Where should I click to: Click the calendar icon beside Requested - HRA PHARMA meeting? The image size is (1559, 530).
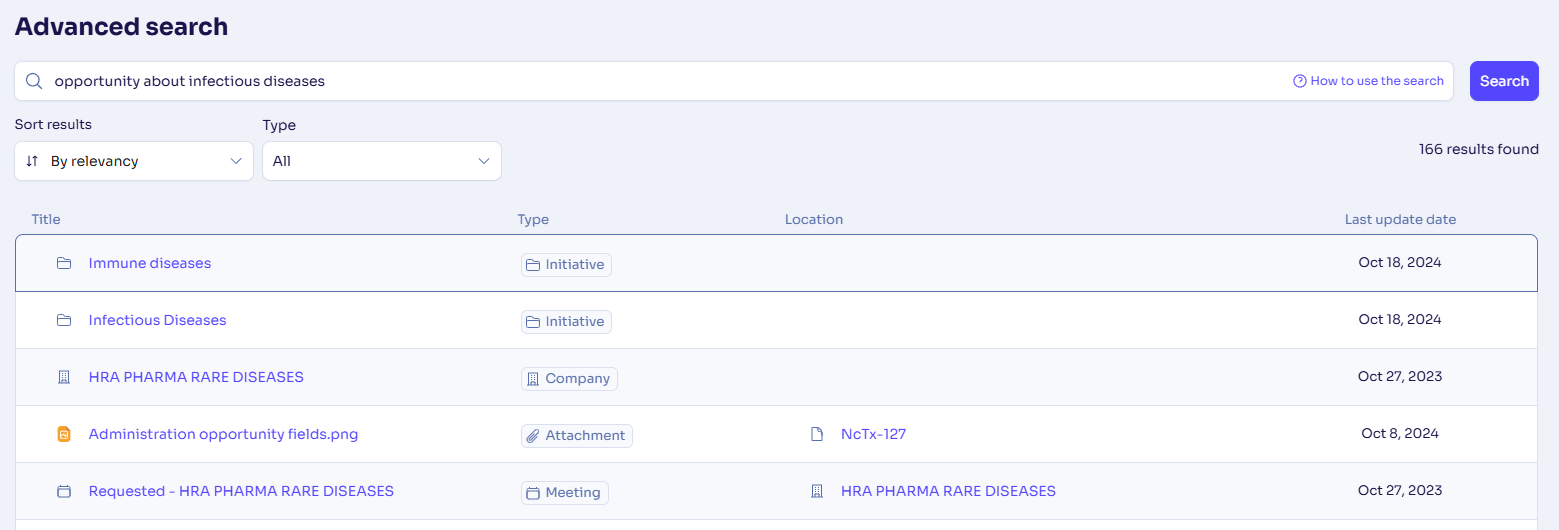64,492
